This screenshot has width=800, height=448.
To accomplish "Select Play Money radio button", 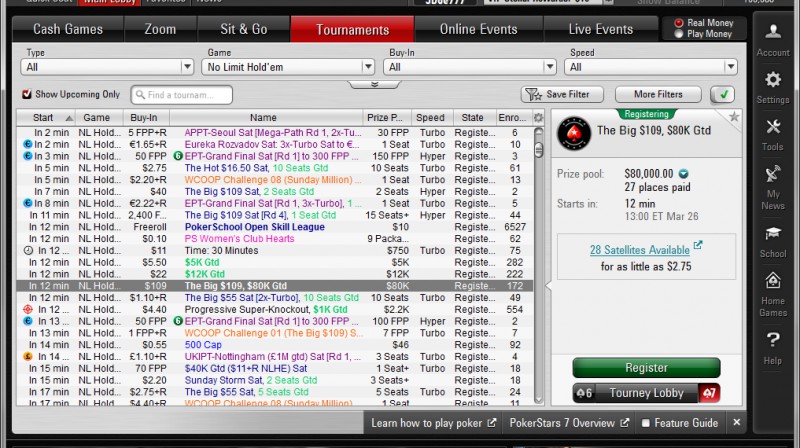I will tap(679, 34).
